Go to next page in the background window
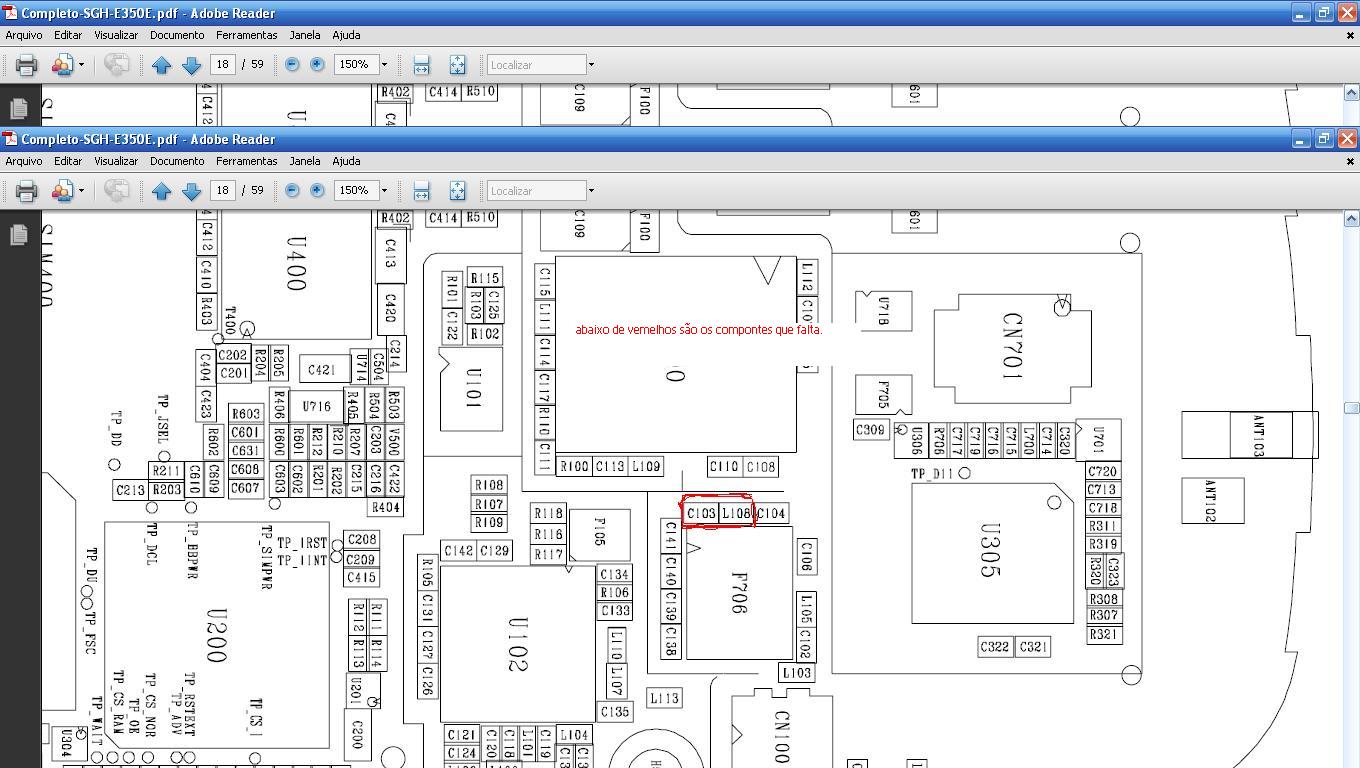 click(192, 65)
